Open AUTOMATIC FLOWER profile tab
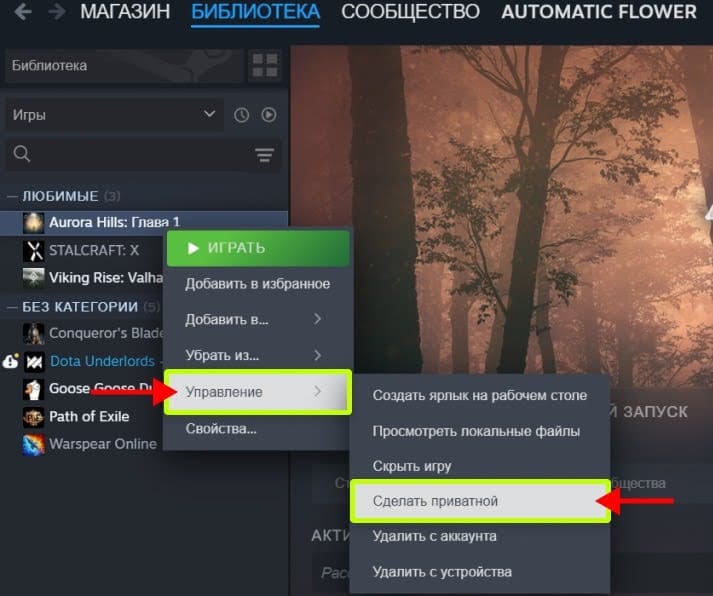This screenshot has height=596, width=713. click(599, 12)
